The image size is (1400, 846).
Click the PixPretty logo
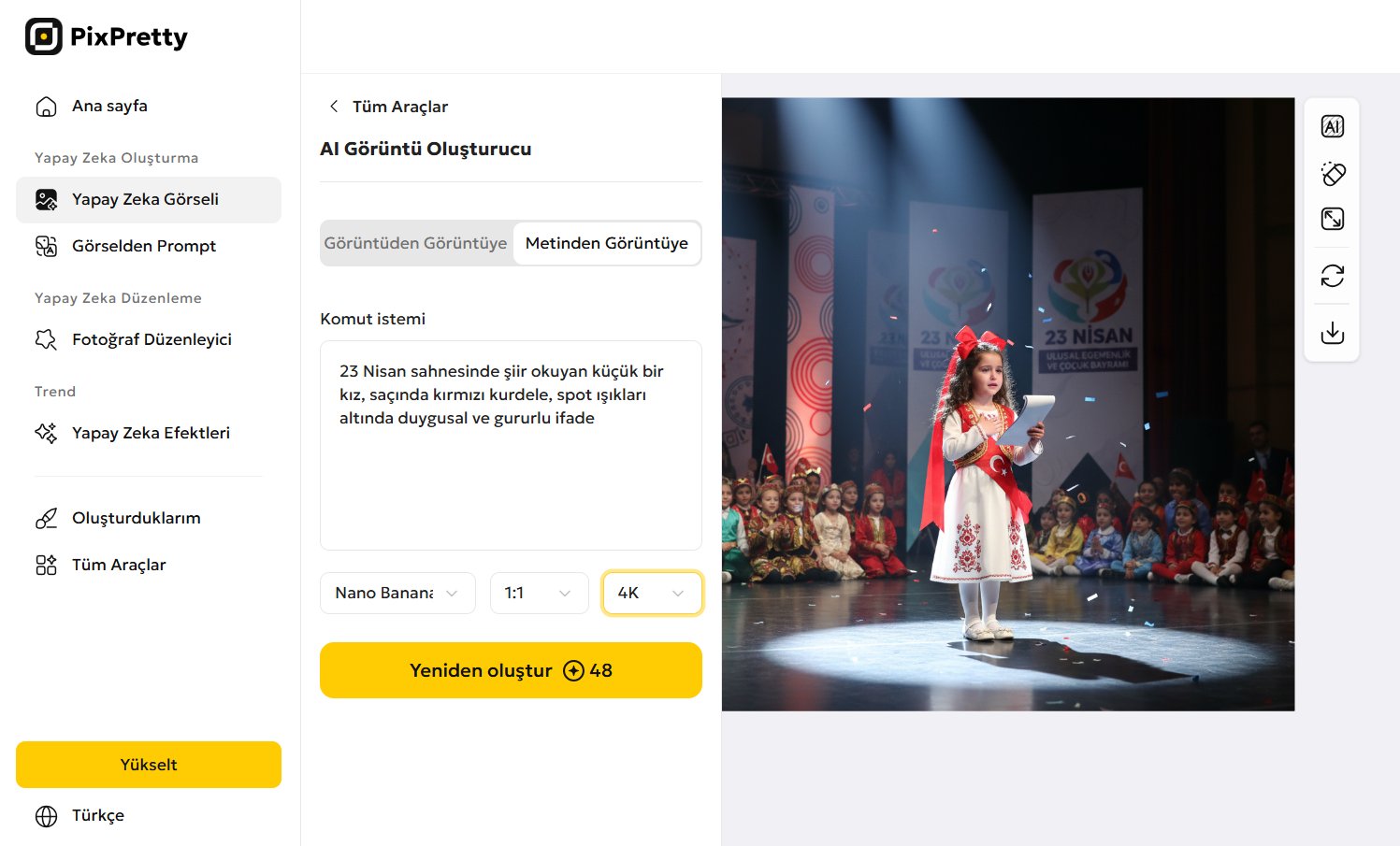click(x=106, y=36)
